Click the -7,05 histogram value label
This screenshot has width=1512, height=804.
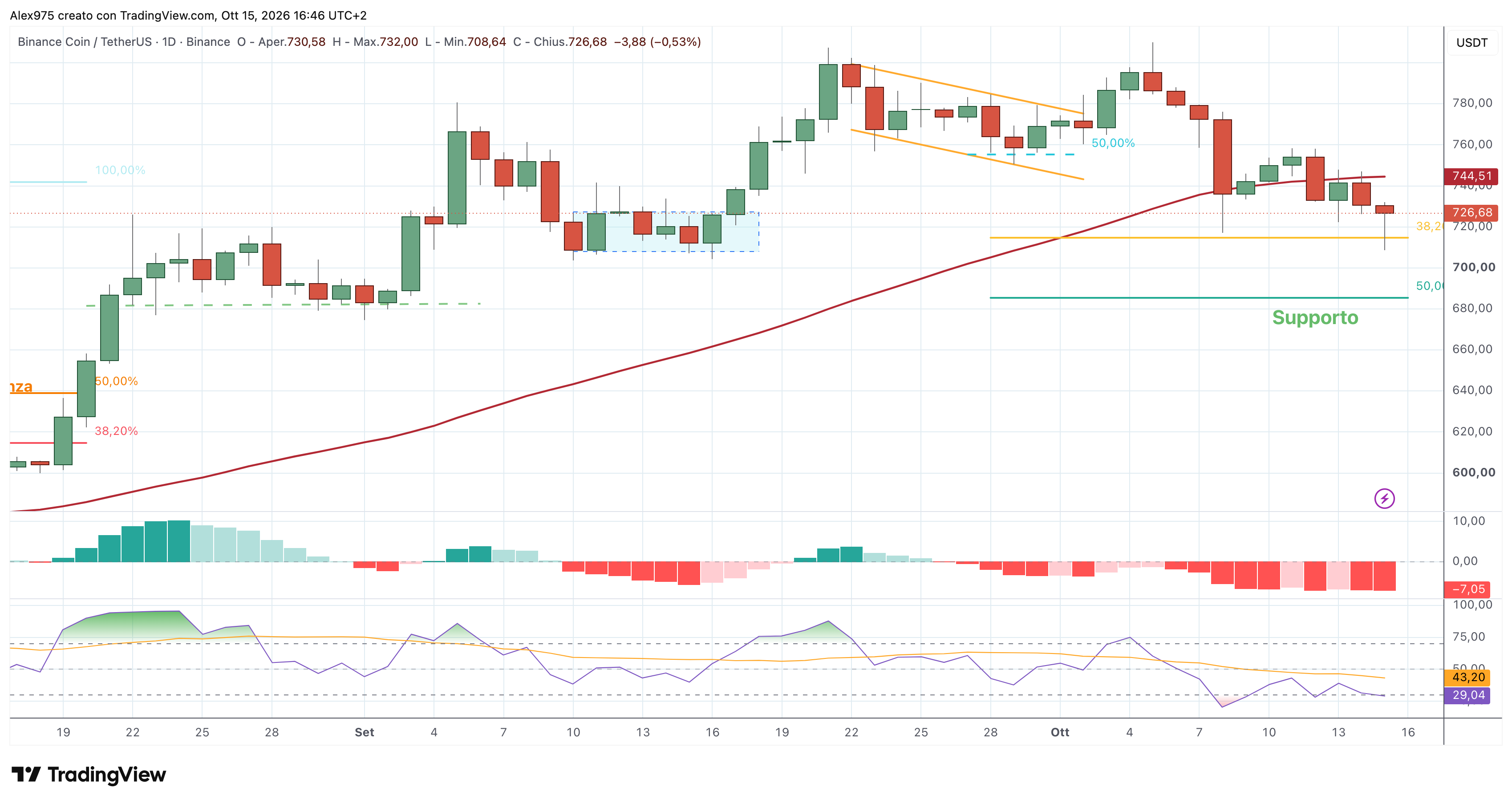click(1467, 589)
